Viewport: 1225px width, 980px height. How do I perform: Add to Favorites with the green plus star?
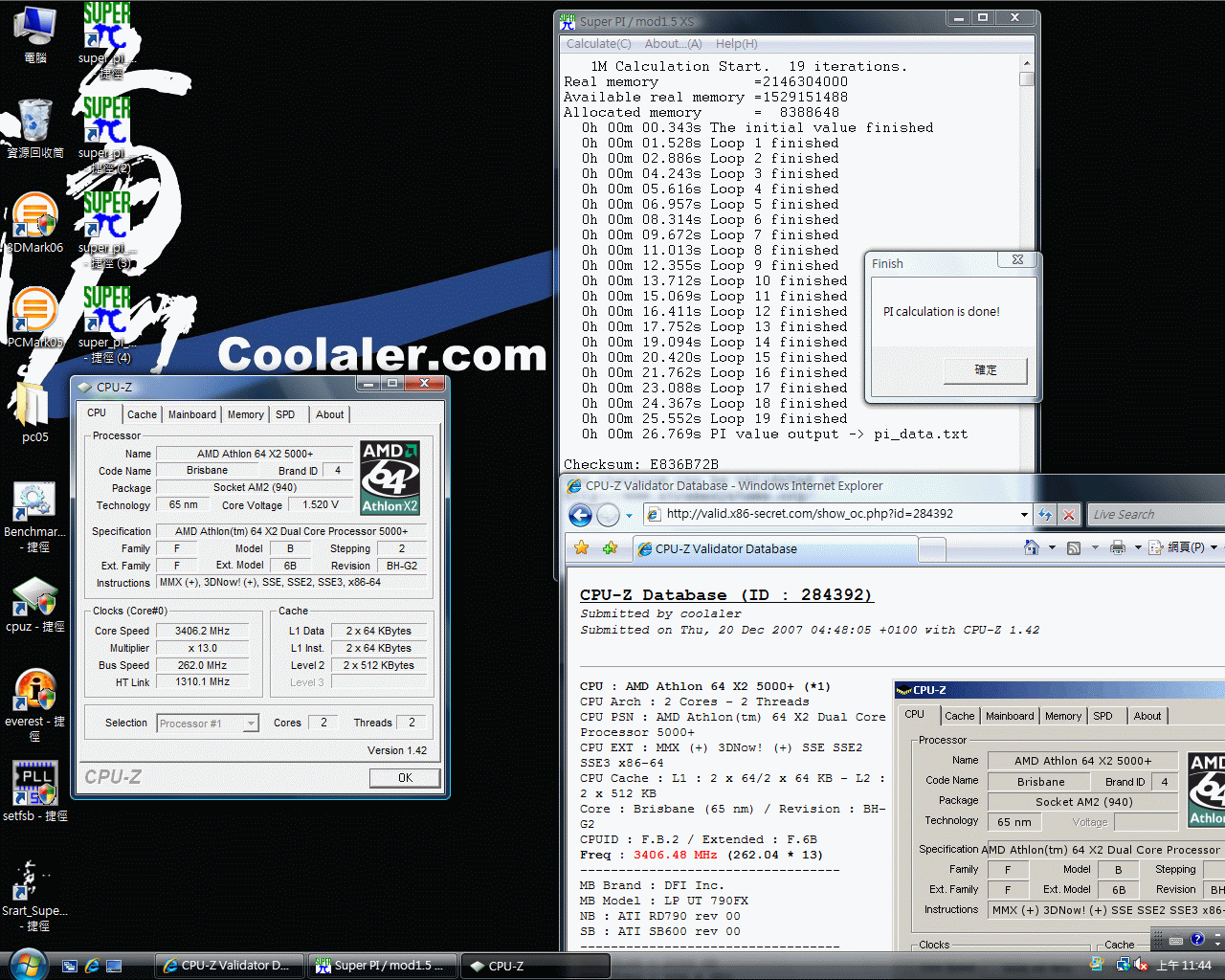[610, 547]
